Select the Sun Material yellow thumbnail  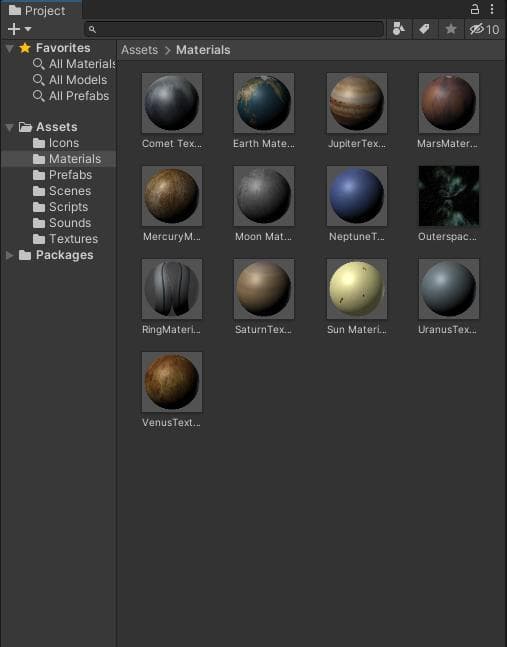click(x=357, y=289)
